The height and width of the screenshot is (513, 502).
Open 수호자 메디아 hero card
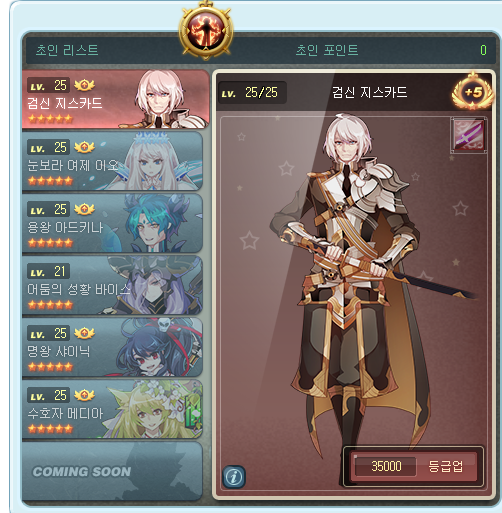[x=112, y=409]
